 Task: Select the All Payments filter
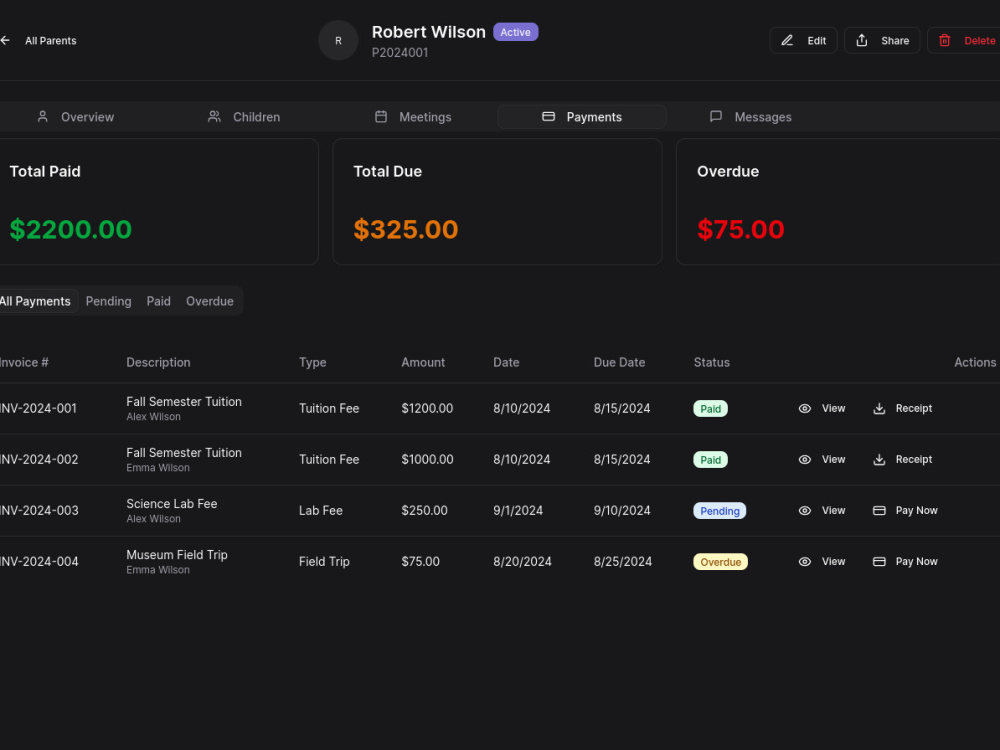(x=37, y=301)
